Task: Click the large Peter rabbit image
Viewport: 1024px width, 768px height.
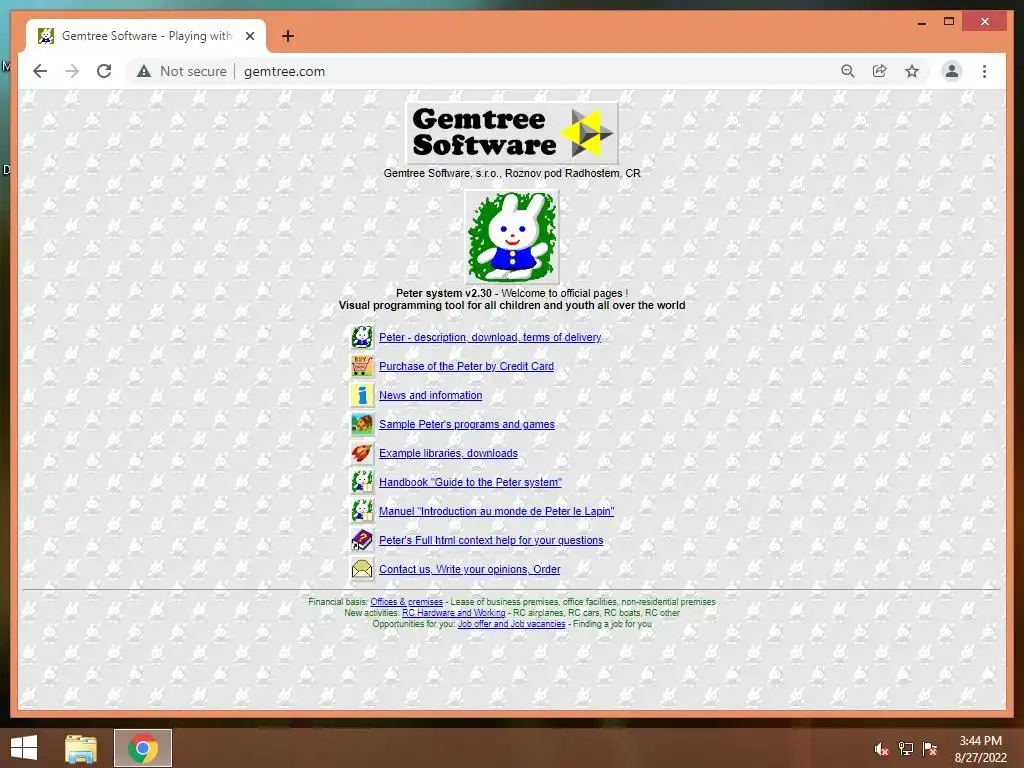Action: coord(512,236)
